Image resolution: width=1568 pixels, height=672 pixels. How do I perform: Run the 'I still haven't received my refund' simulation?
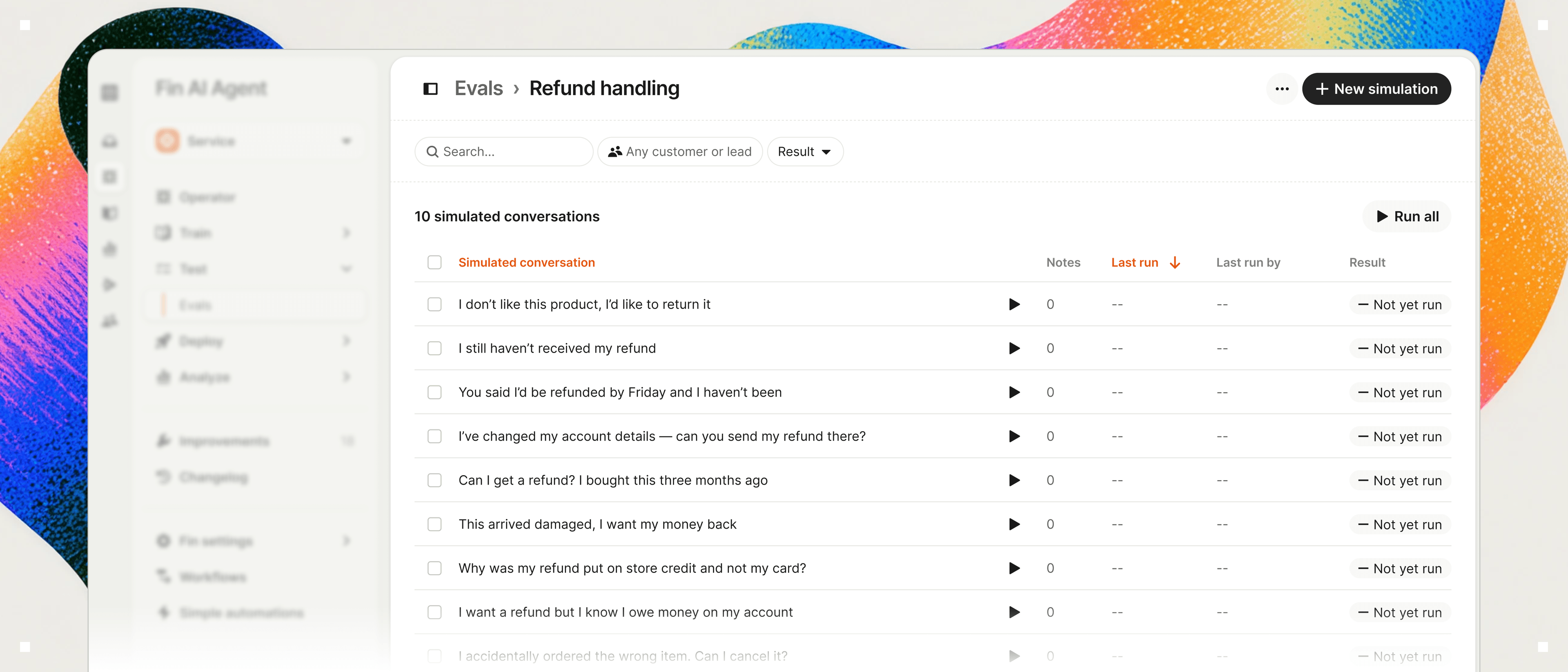(1014, 348)
